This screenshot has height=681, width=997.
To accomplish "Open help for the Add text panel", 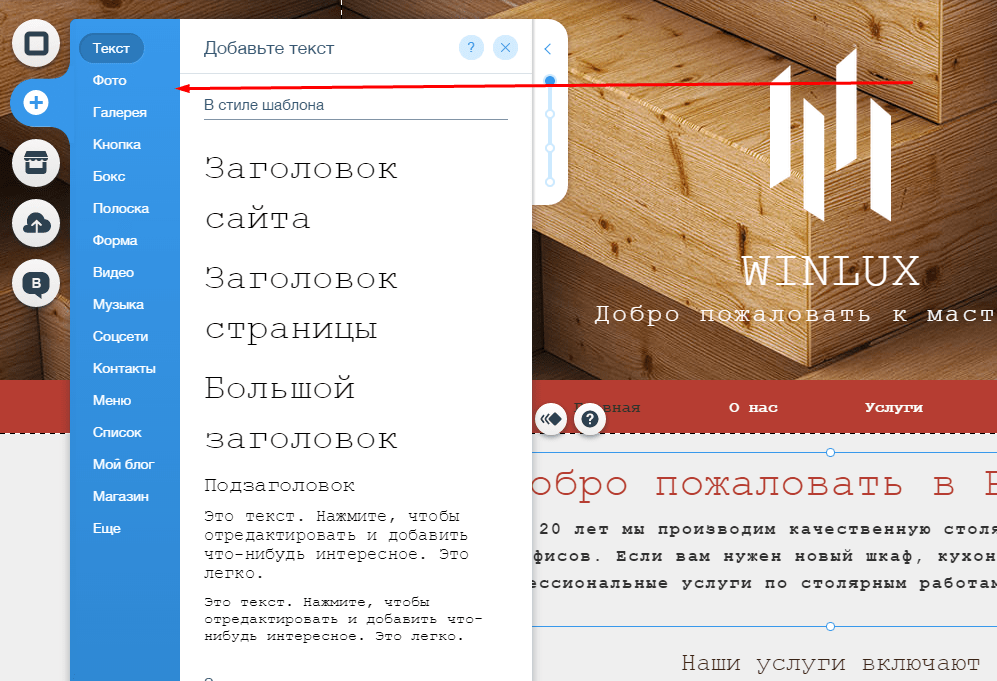I will pos(471,48).
